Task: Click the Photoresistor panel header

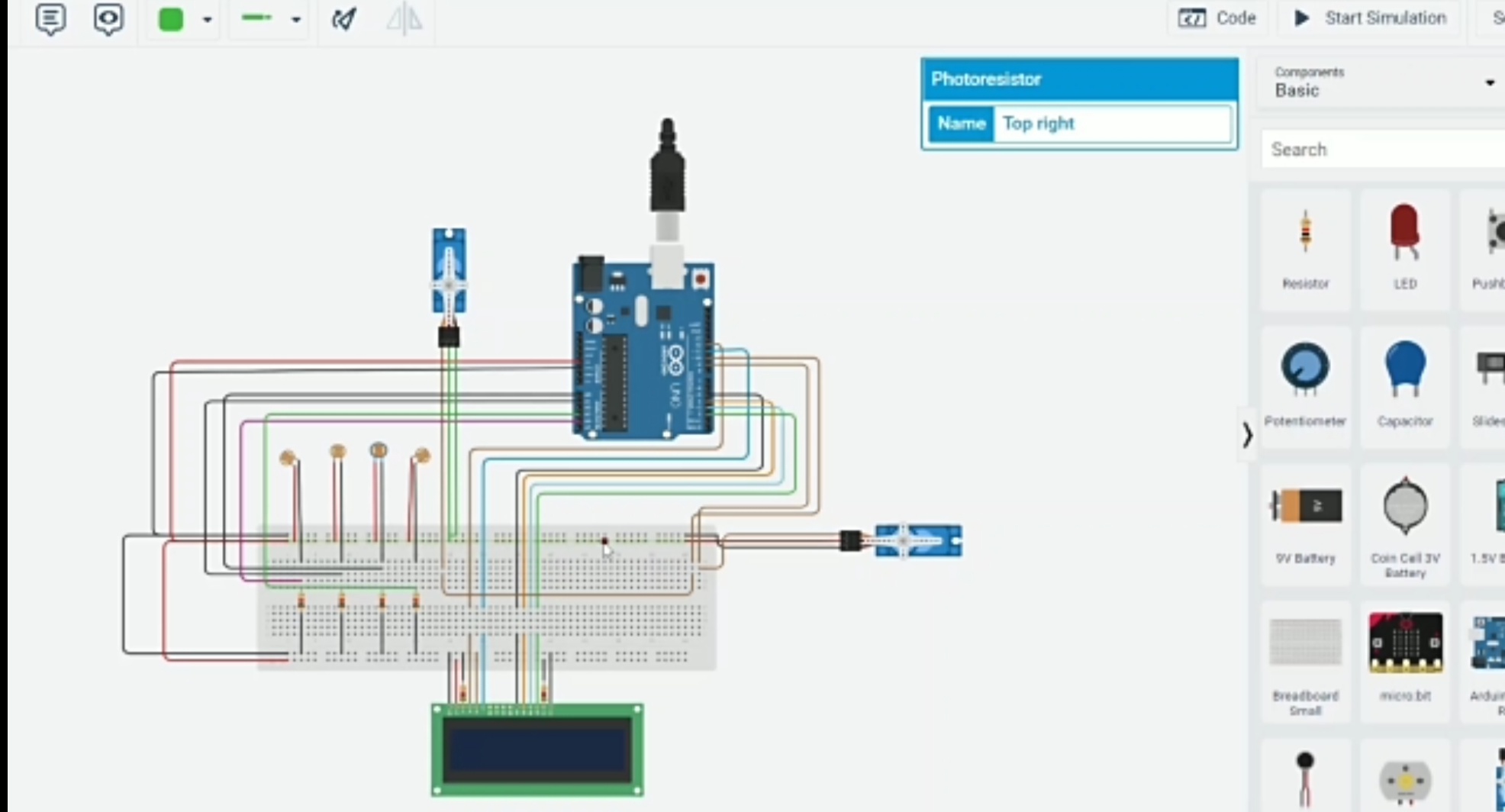Action: click(1079, 79)
